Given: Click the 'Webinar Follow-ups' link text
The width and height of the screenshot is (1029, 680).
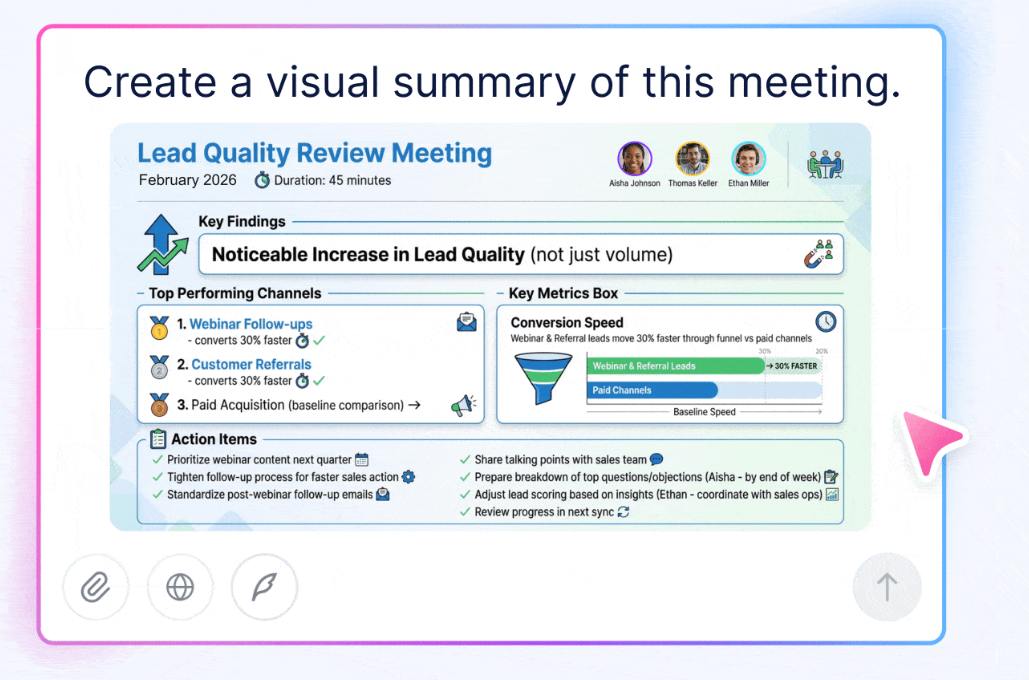Looking at the screenshot, I should (251, 324).
